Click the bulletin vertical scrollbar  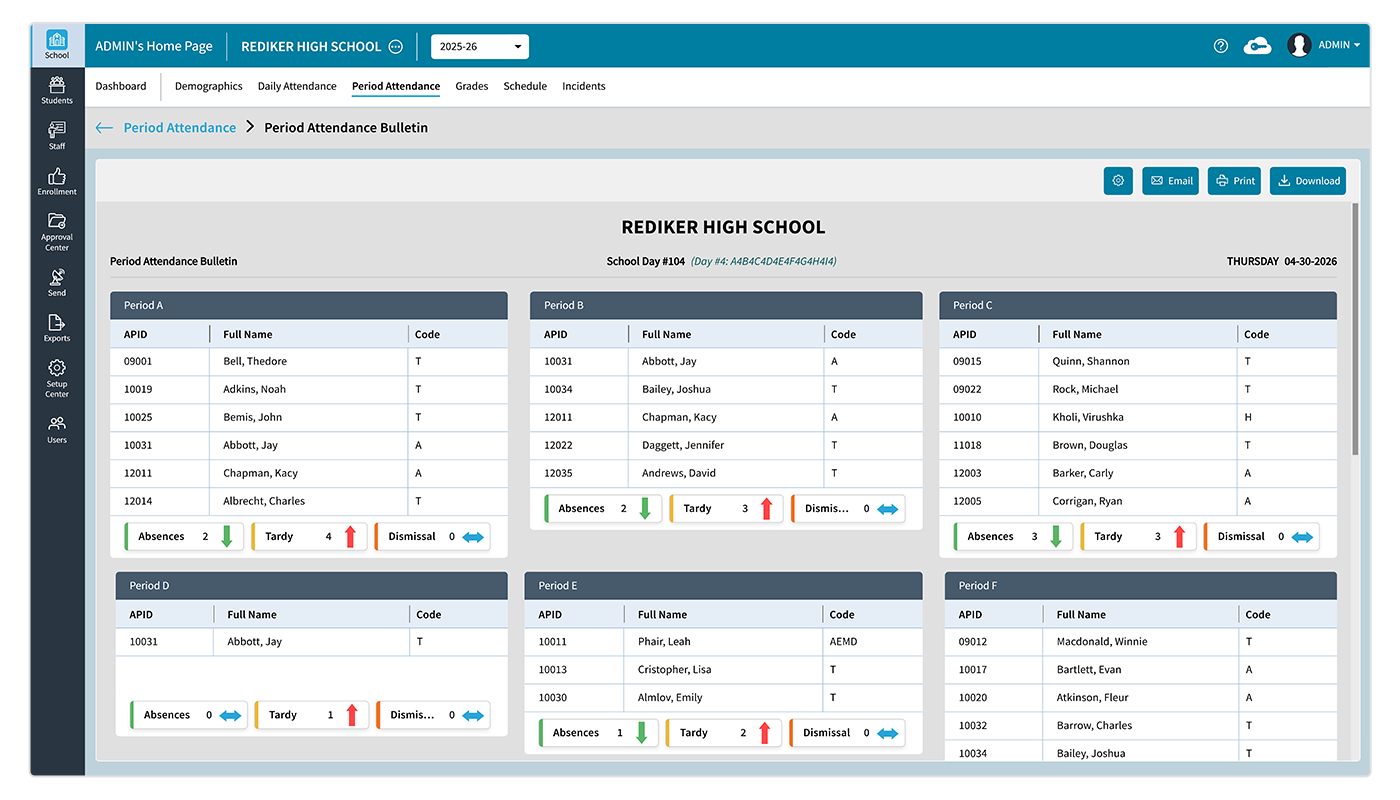1355,330
